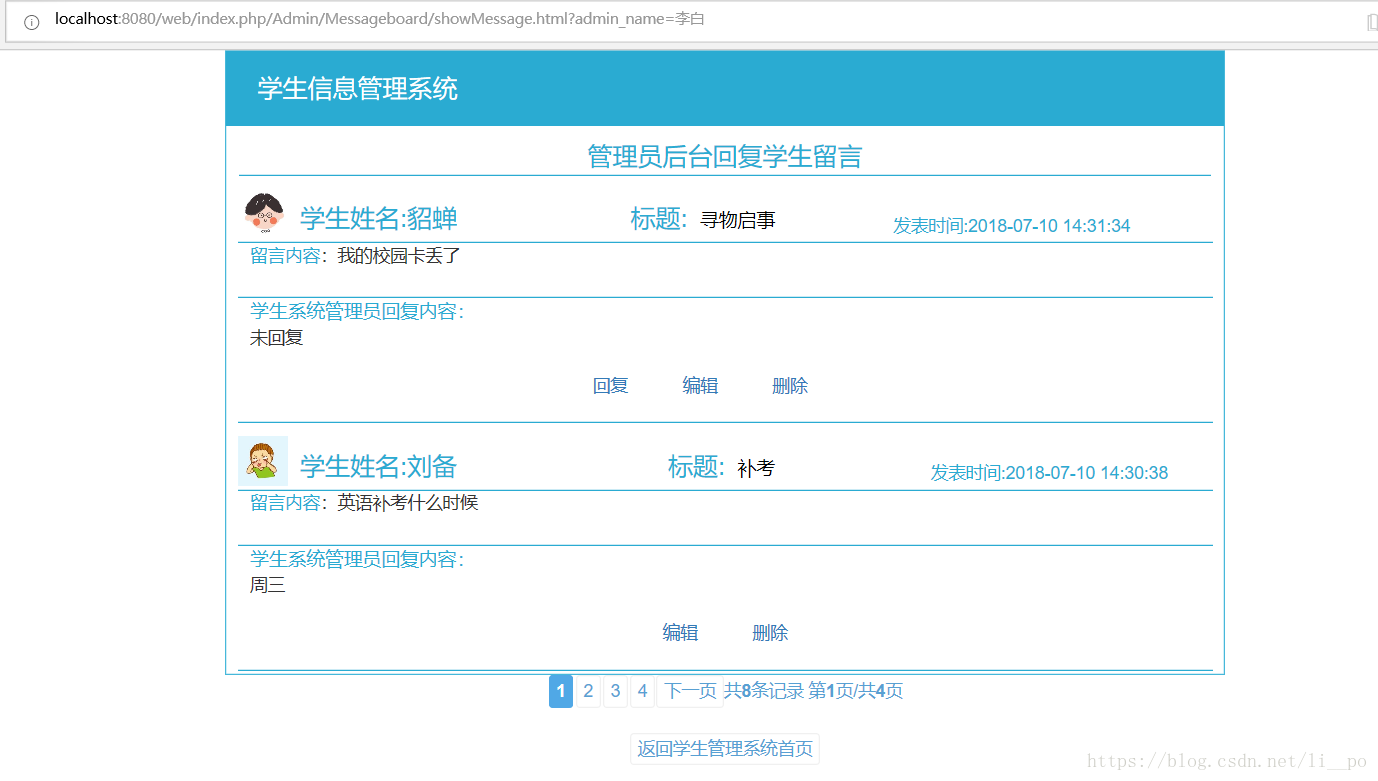The width and height of the screenshot is (1378, 781).
Task: Click the 第1页/共4页 page indicator
Action: (x=856, y=691)
